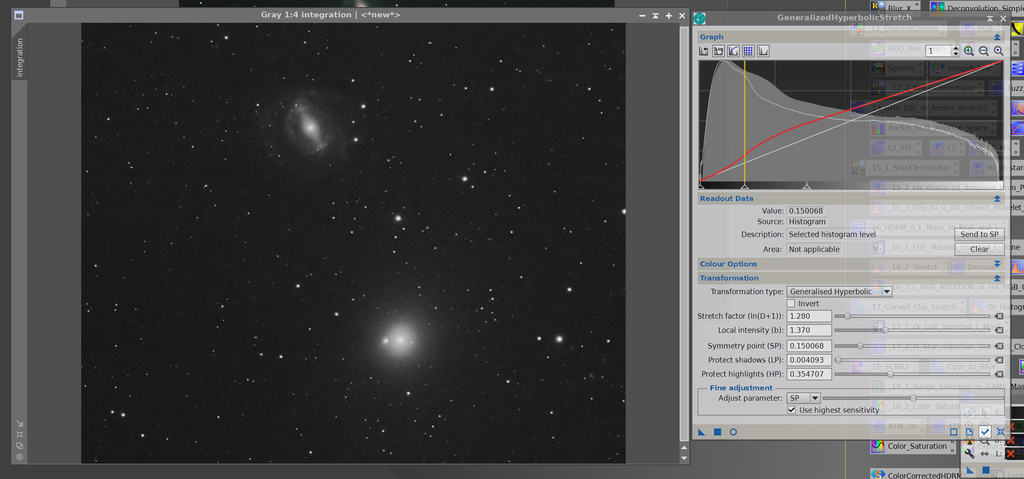Click the reset cross-arrows icon at GHS bottom right
This screenshot has width=1024, height=479.
click(1000, 432)
